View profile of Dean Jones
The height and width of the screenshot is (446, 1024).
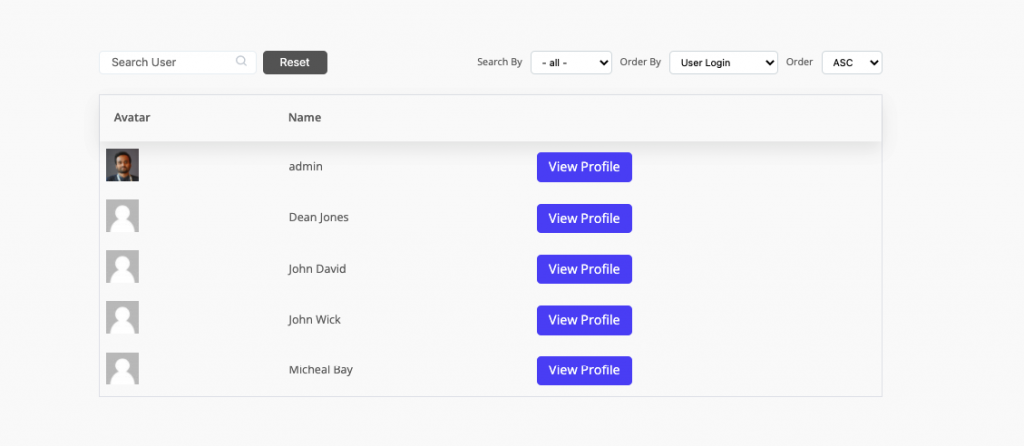584,218
